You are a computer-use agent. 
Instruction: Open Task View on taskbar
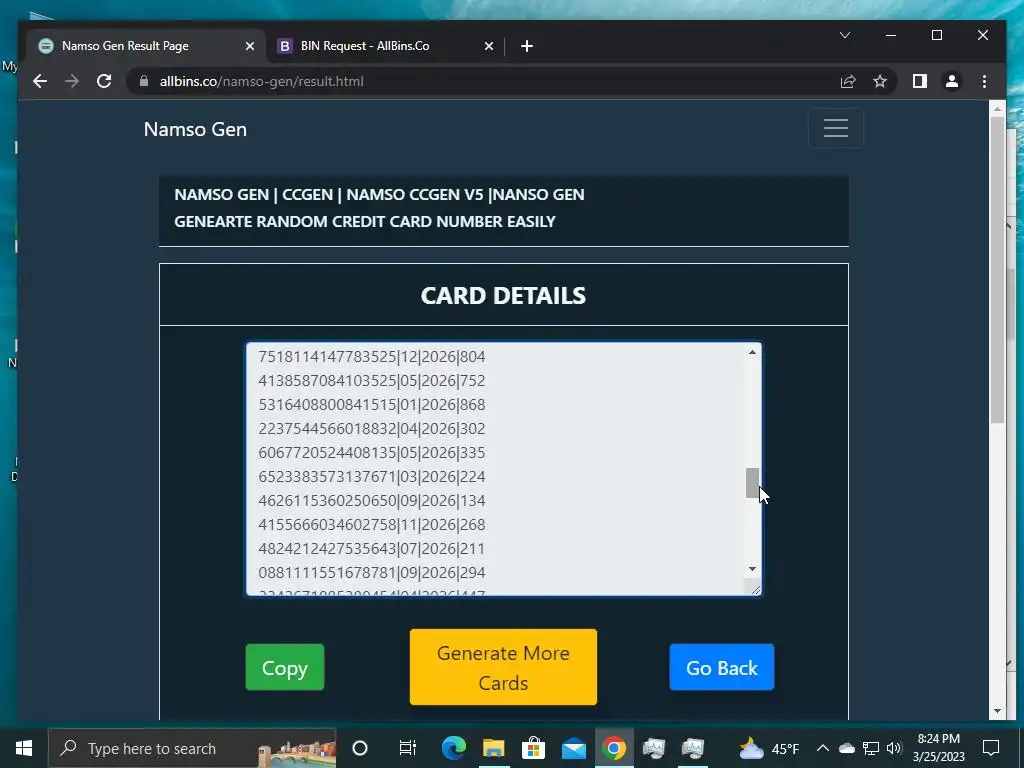coord(408,748)
